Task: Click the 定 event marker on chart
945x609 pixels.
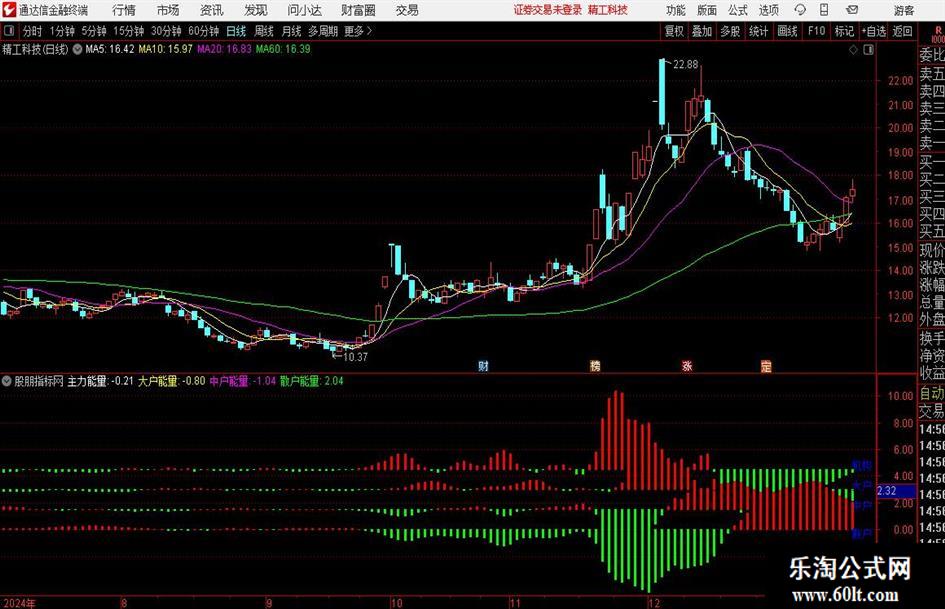Action: pyautogui.click(x=766, y=366)
